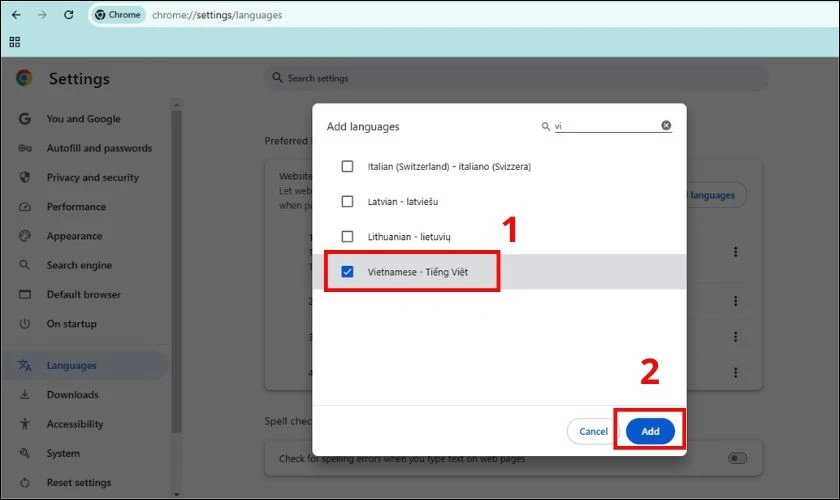Open the fourth language row's three-dot menu
Screen dimensions: 840x500
pos(736,372)
